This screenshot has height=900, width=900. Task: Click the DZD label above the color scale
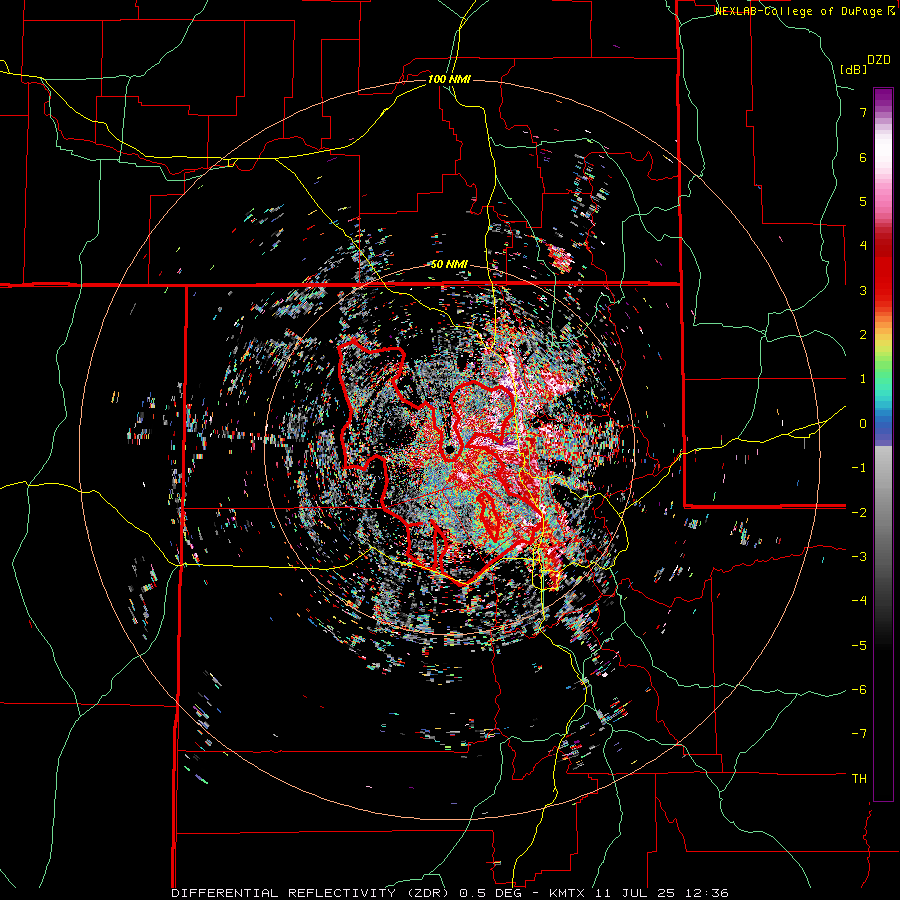point(879,60)
